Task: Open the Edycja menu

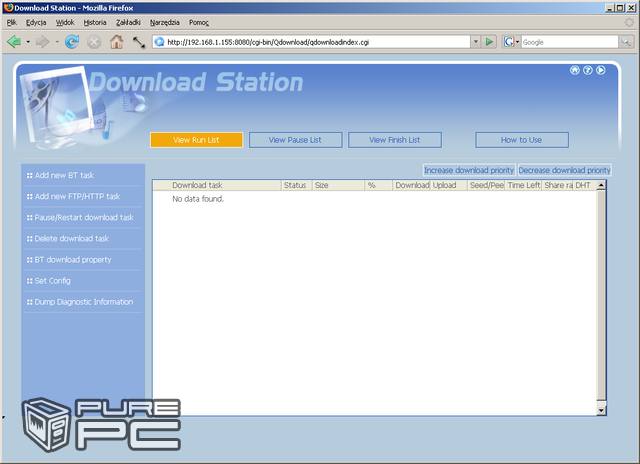Action: 36,22
